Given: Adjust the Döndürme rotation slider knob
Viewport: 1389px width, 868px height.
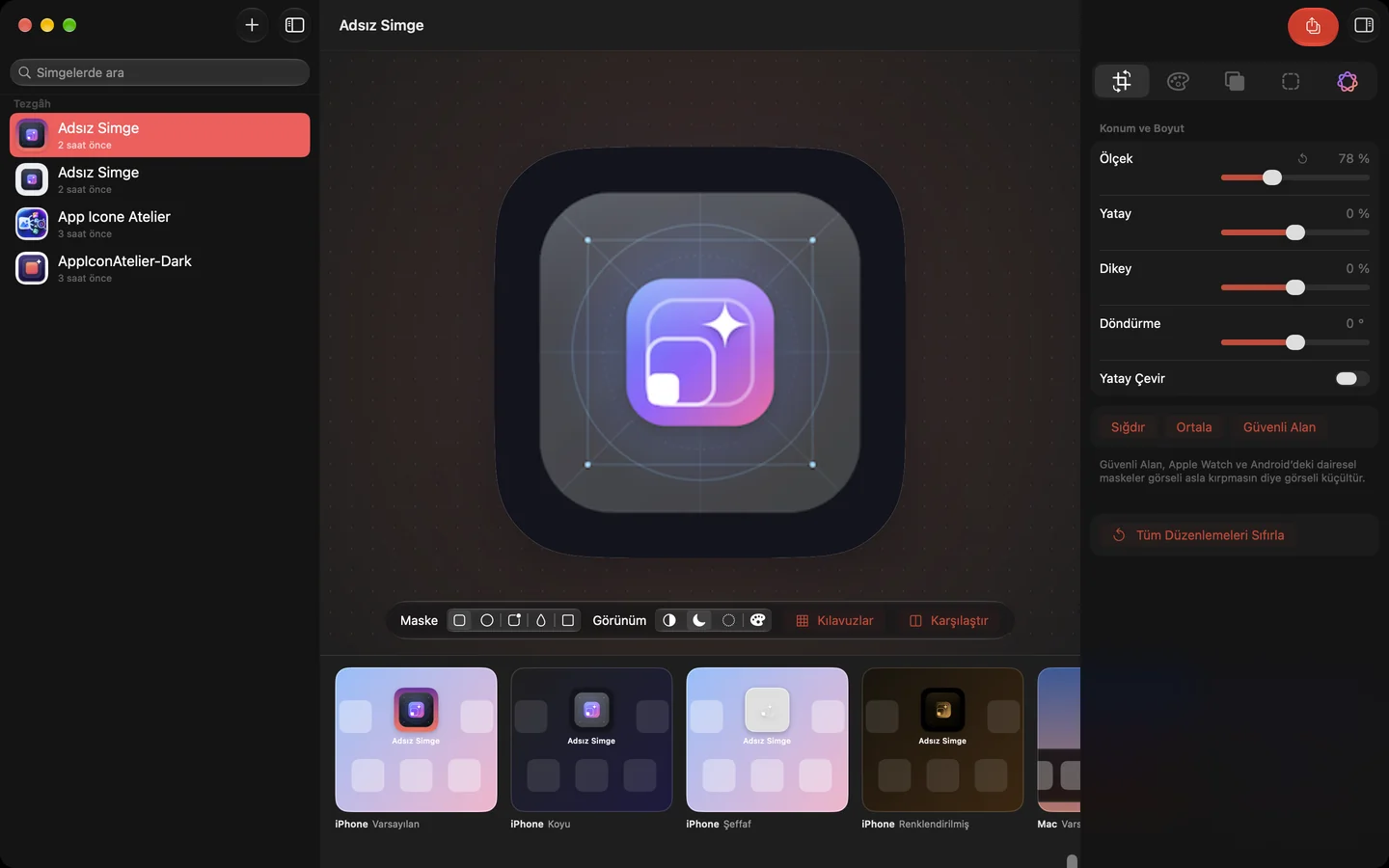Looking at the screenshot, I should 1295,342.
